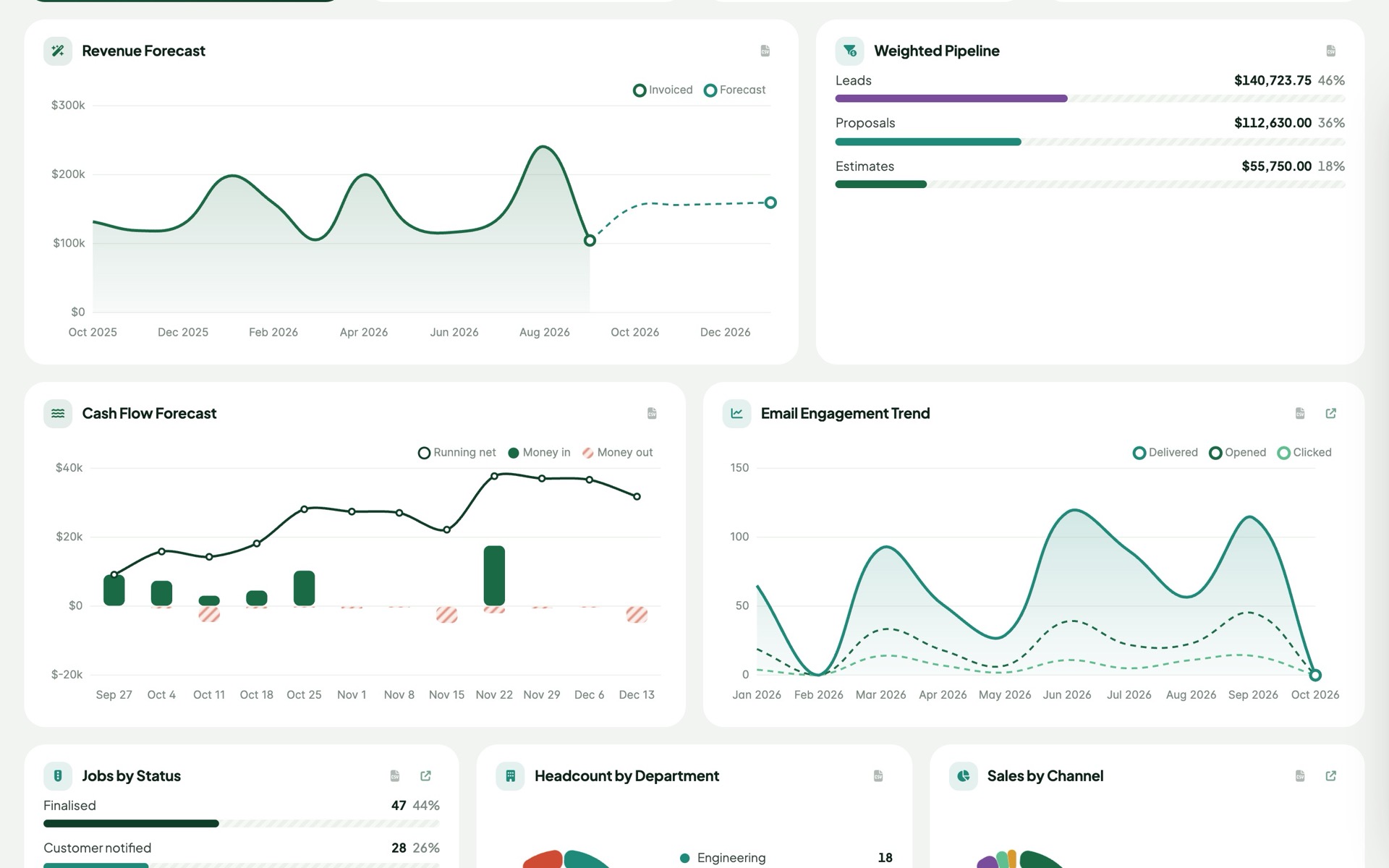Image resolution: width=1389 pixels, height=868 pixels.
Task: Click the Oct 2026 Email Engagement end marker
Action: point(1315,675)
